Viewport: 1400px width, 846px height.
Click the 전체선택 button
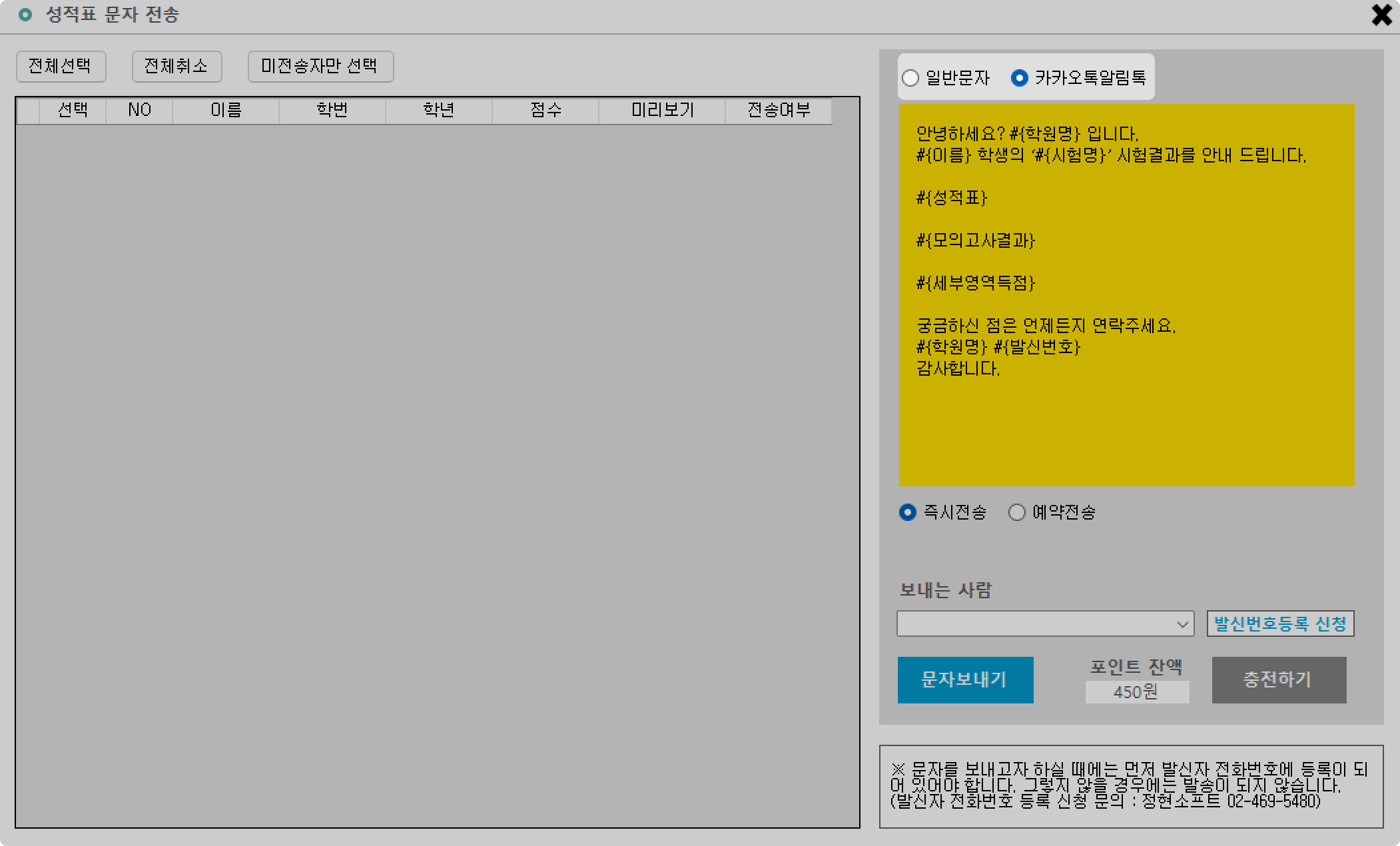point(61,67)
